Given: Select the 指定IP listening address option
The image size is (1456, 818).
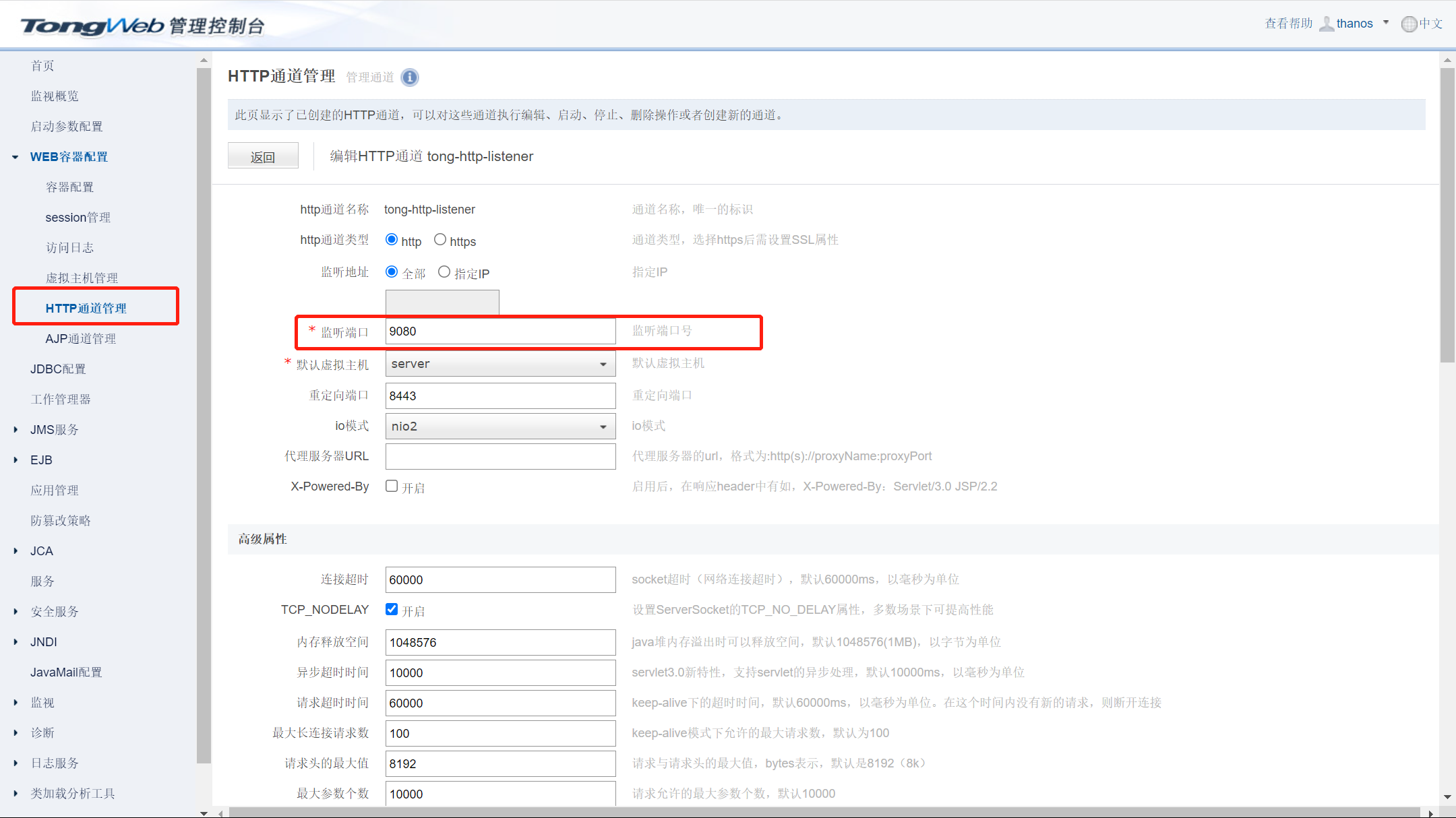Looking at the screenshot, I should click(x=444, y=271).
